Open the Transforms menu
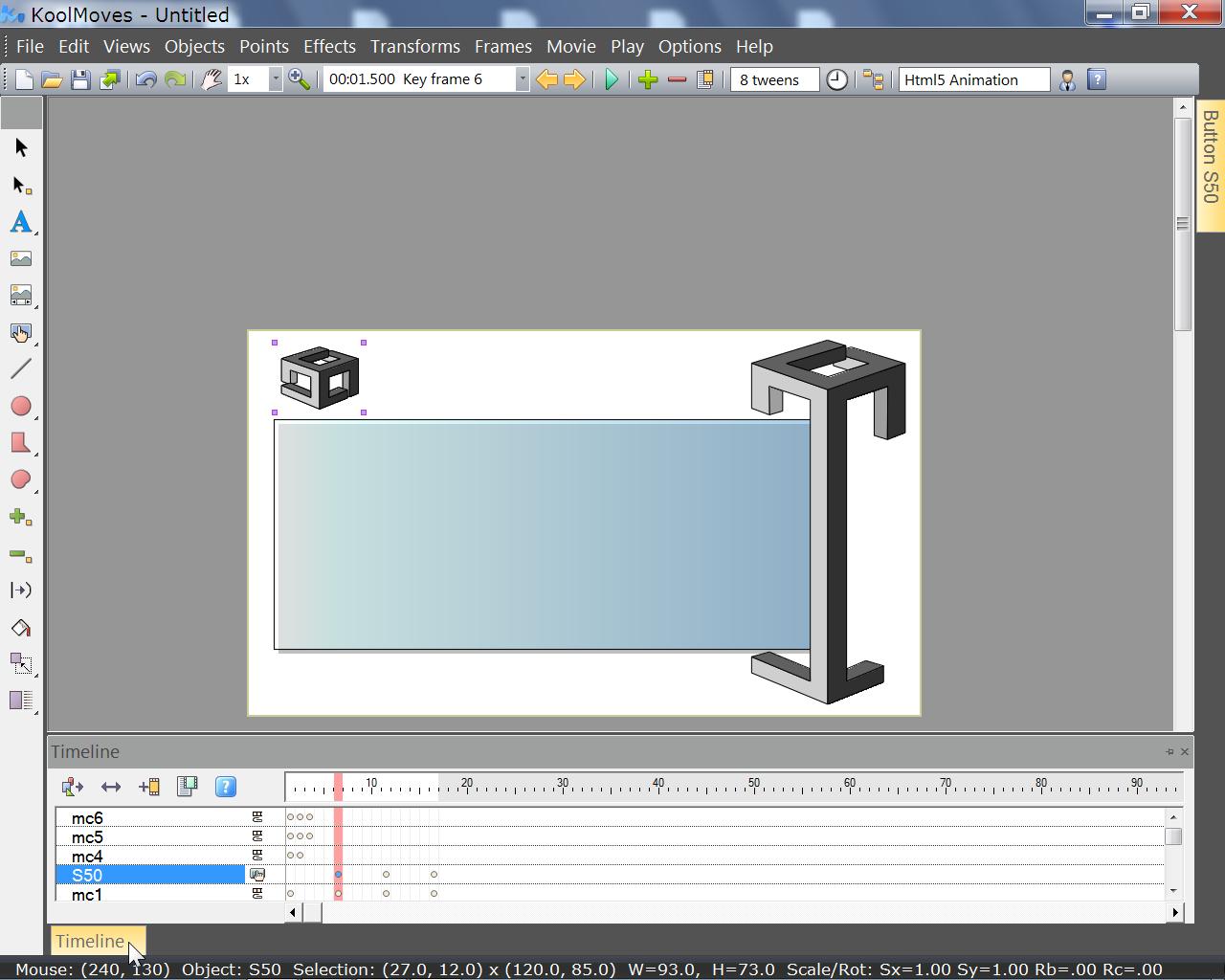The image size is (1225, 980). pyautogui.click(x=414, y=46)
